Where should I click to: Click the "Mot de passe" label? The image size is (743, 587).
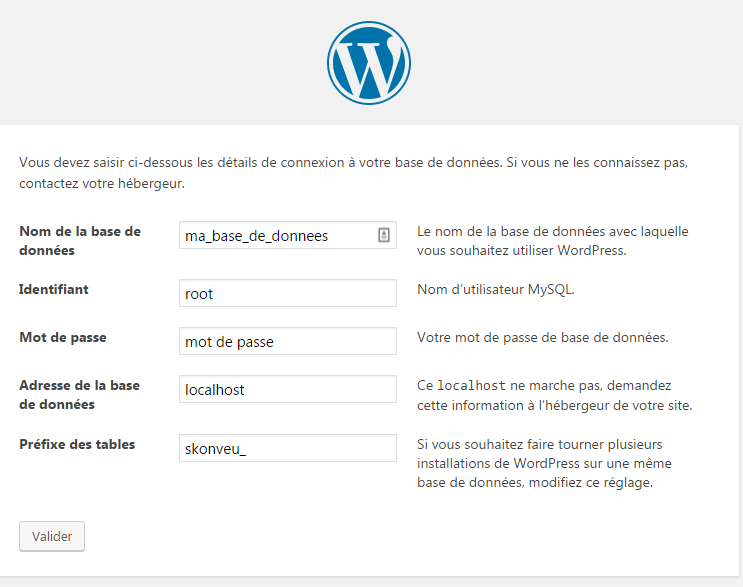[x=63, y=337]
